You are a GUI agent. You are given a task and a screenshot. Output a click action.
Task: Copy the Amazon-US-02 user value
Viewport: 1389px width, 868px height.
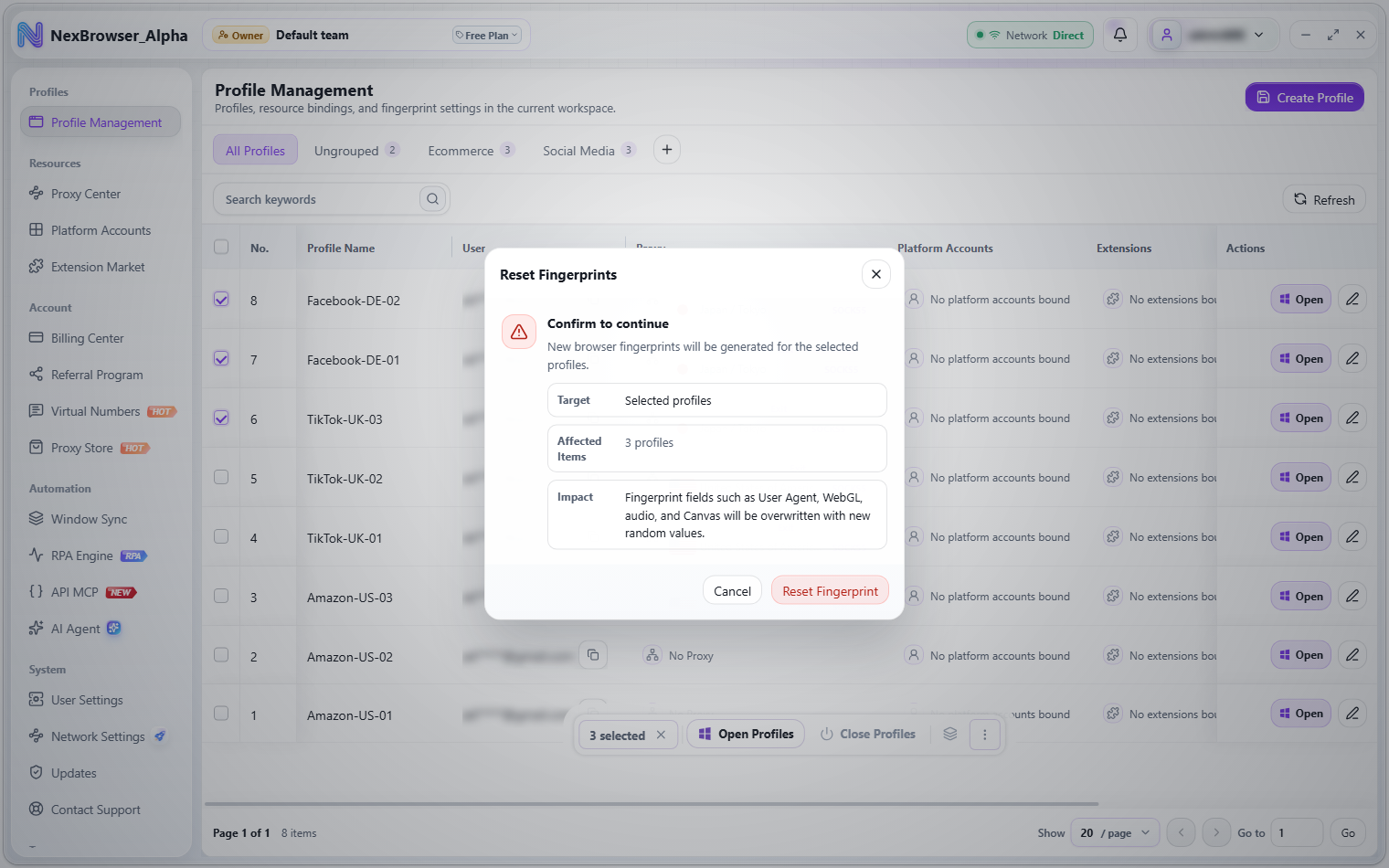point(593,655)
